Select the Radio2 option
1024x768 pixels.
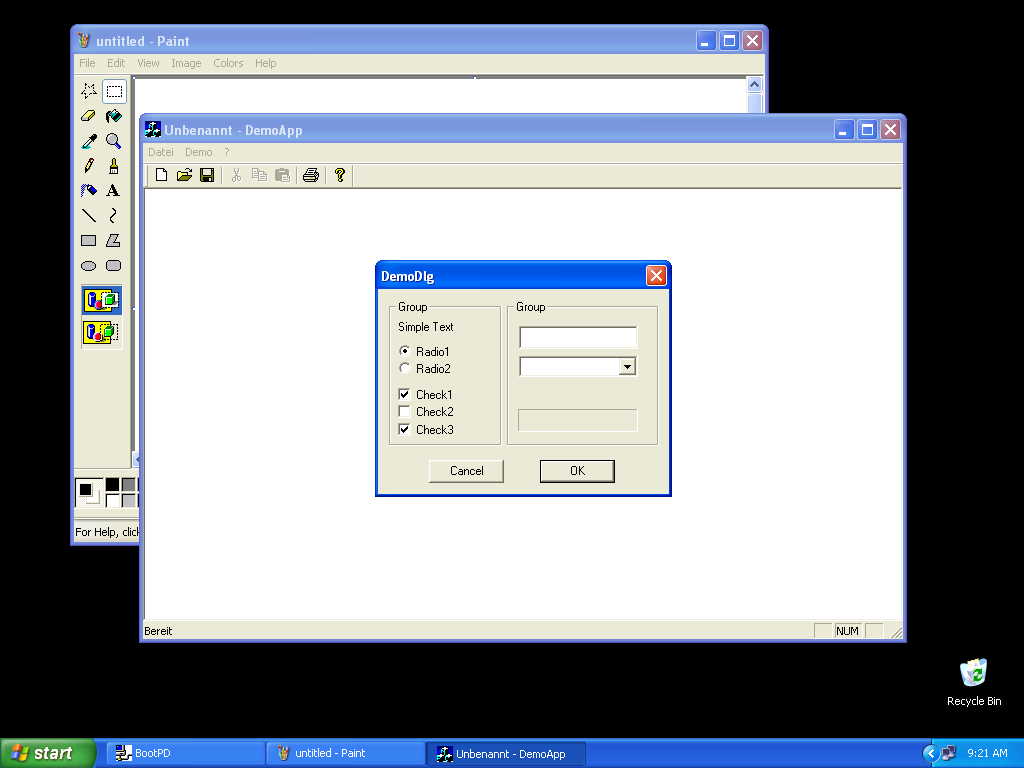tap(405, 369)
